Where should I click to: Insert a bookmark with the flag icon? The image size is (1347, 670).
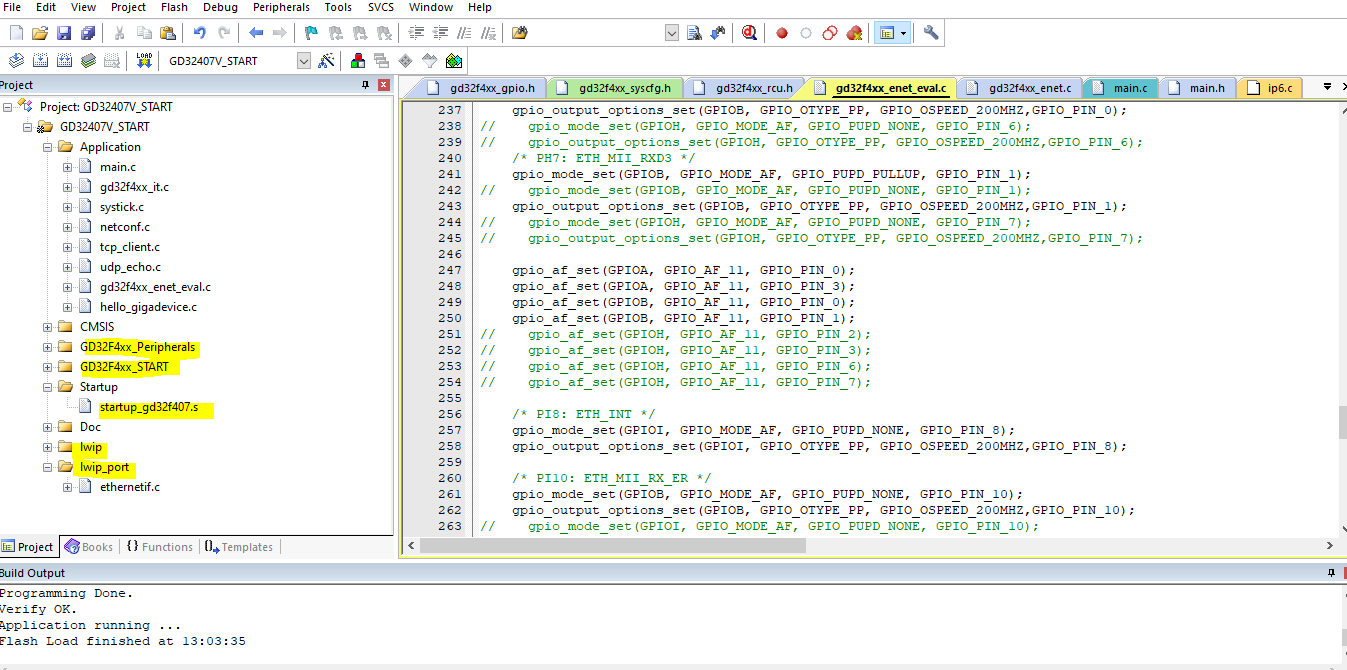click(311, 33)
